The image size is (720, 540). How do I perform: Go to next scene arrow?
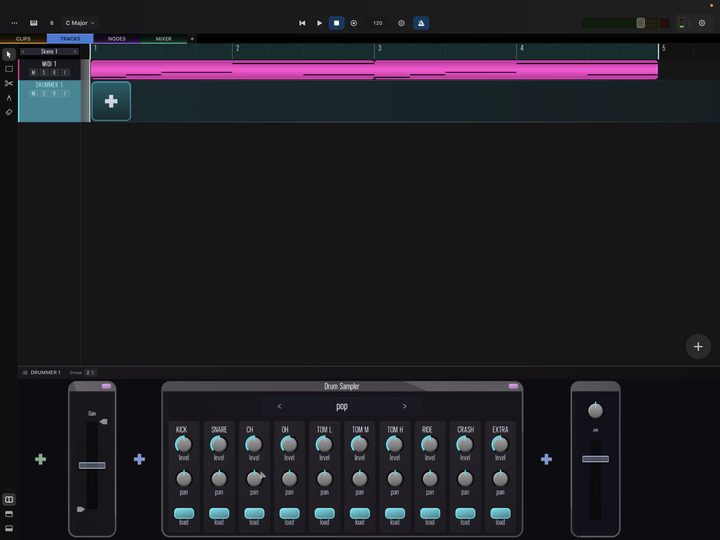(75, 51)
